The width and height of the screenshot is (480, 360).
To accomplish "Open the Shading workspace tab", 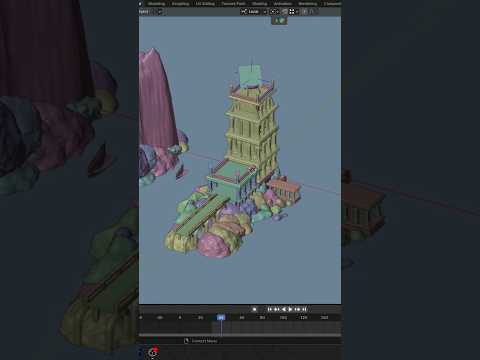I will (x=259, y=4).
